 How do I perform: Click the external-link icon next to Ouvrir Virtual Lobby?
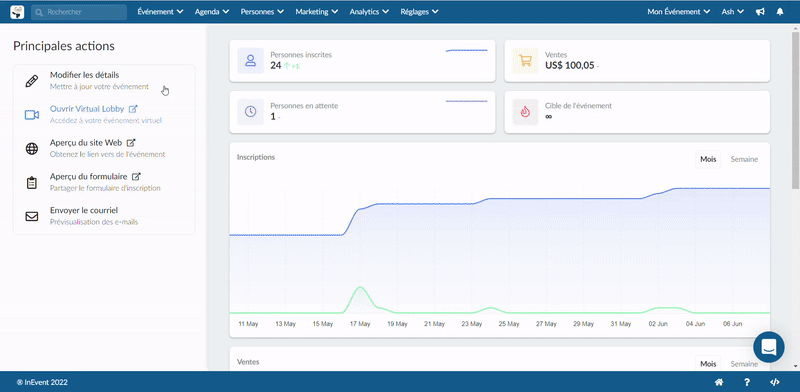click(133, 109)
